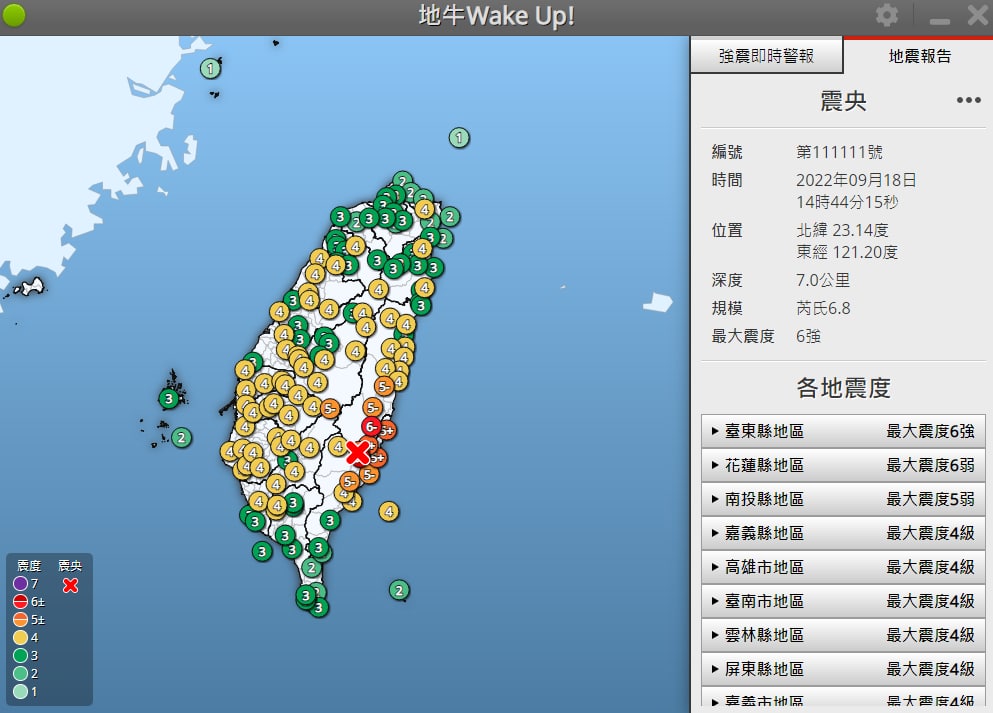This screenshot has height=713, width=993.
Task: Click the 東經 121.20度 longitude text
Action: (x=847, y=252)
